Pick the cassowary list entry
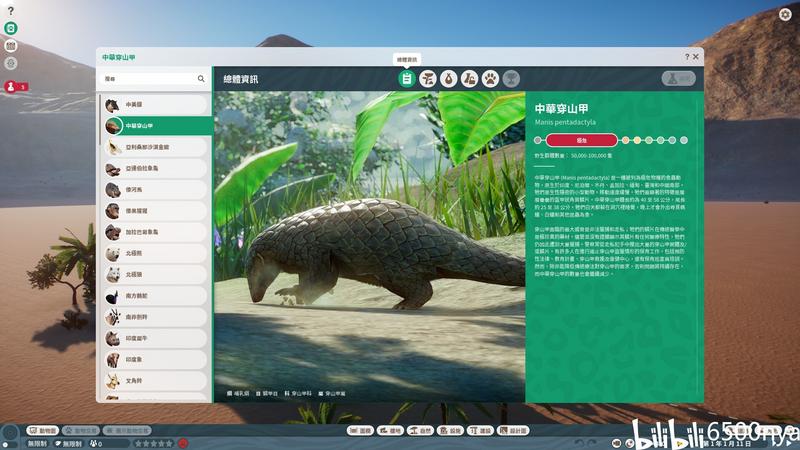Viewport: 800px width, 450px height. 156,296
